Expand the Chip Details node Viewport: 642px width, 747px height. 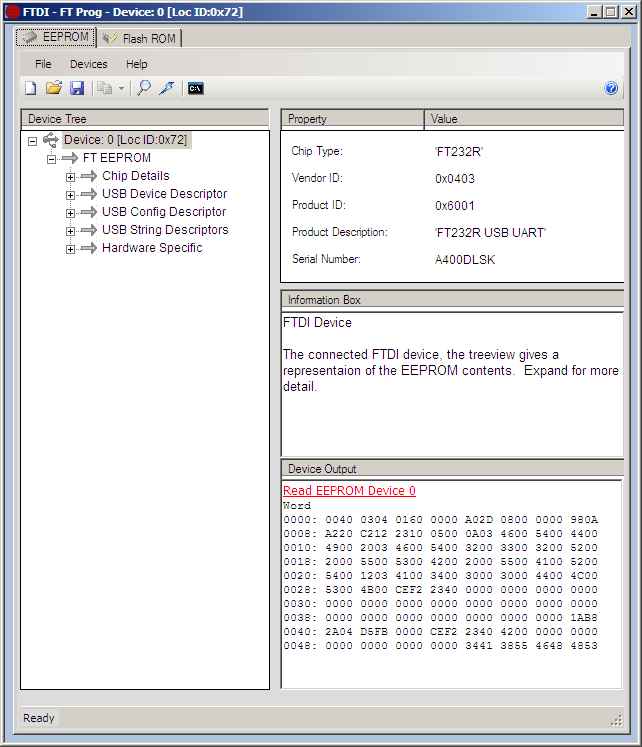[71, 177]
